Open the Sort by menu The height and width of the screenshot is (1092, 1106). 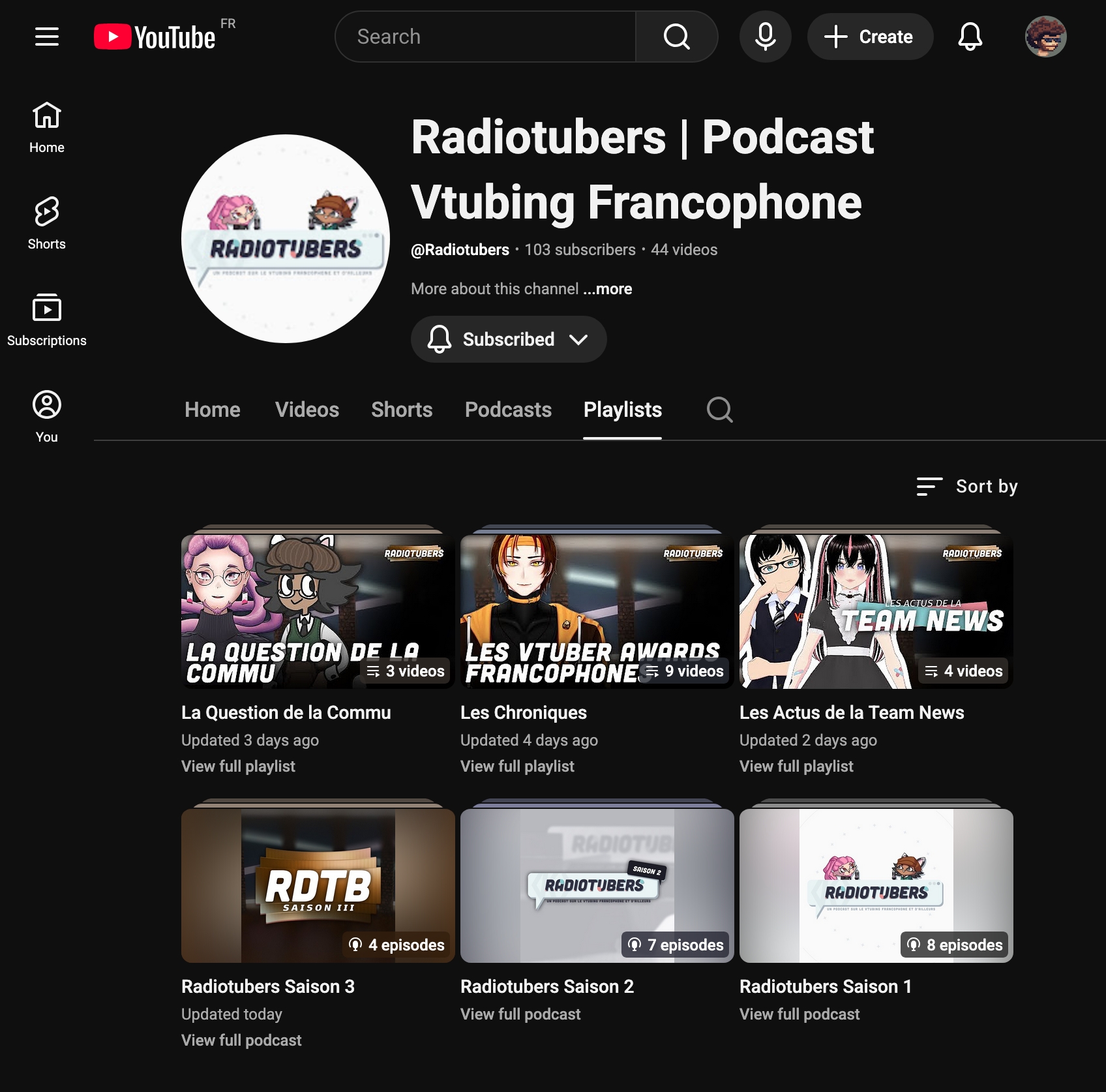click(968, 487)
